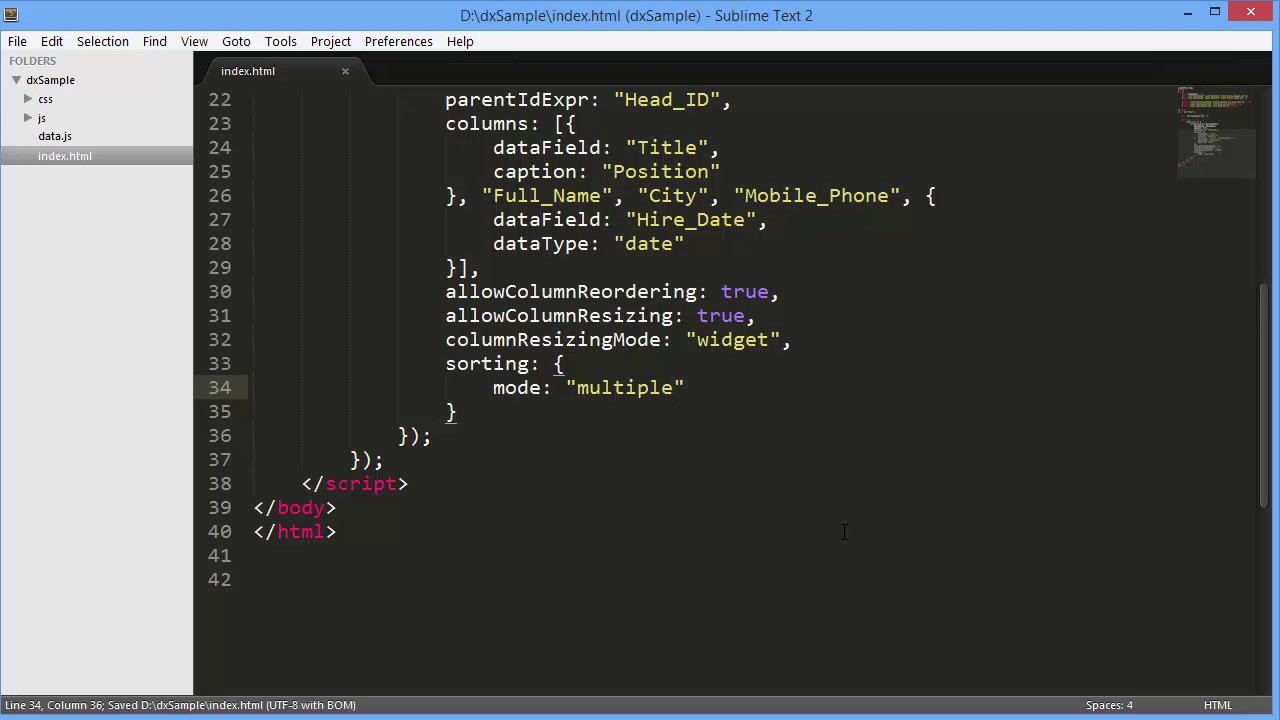Image resolution: width=1280 pixels, height=720 pixels.
Task: Click the "multiple" string value
Action: [x=625, y=388]
